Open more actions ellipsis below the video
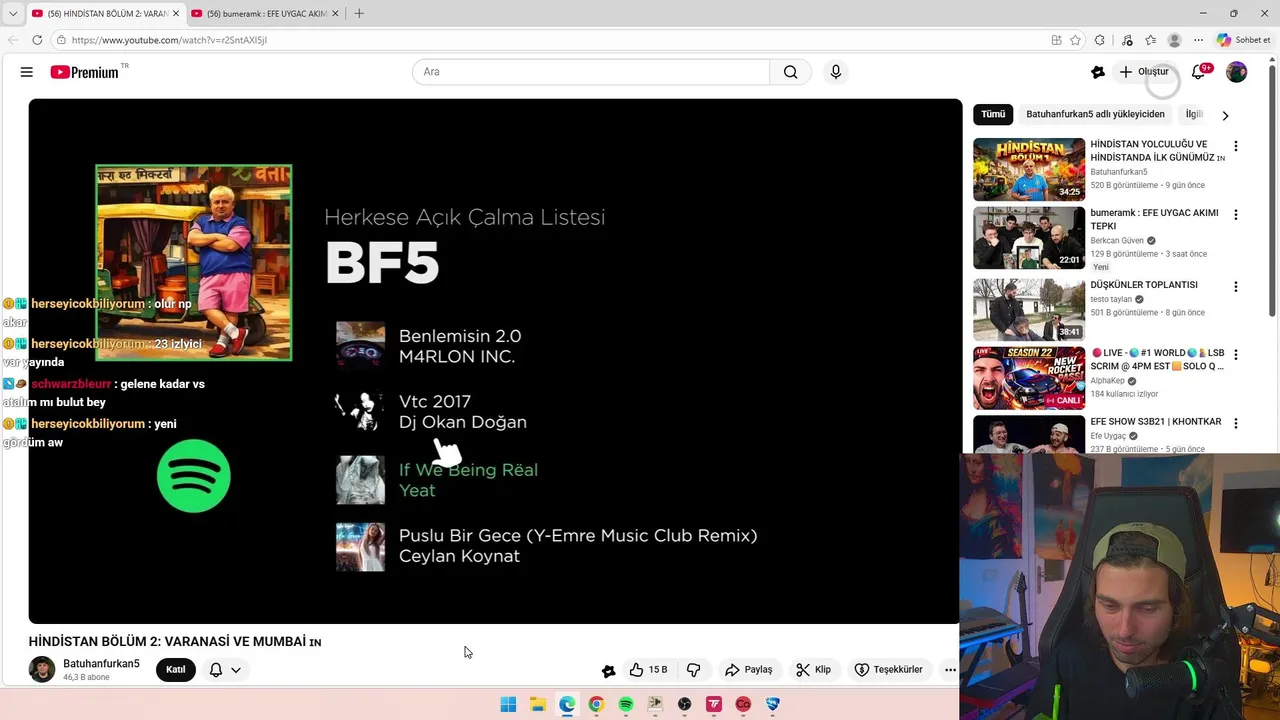 [x=950, y=670]
